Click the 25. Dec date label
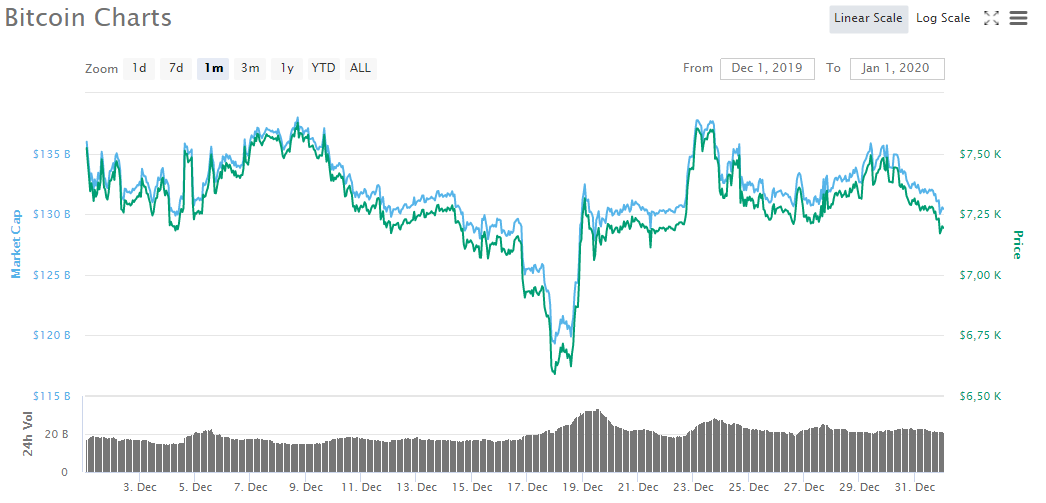The width and height of the screenshot is (1046, 503). [748, 488]
